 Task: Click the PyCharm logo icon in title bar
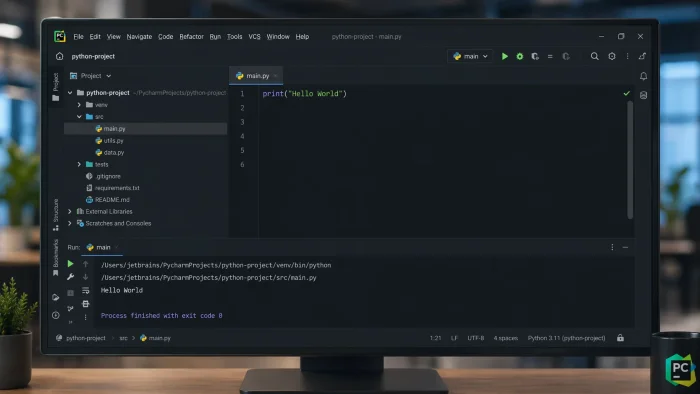pos(59,36)
